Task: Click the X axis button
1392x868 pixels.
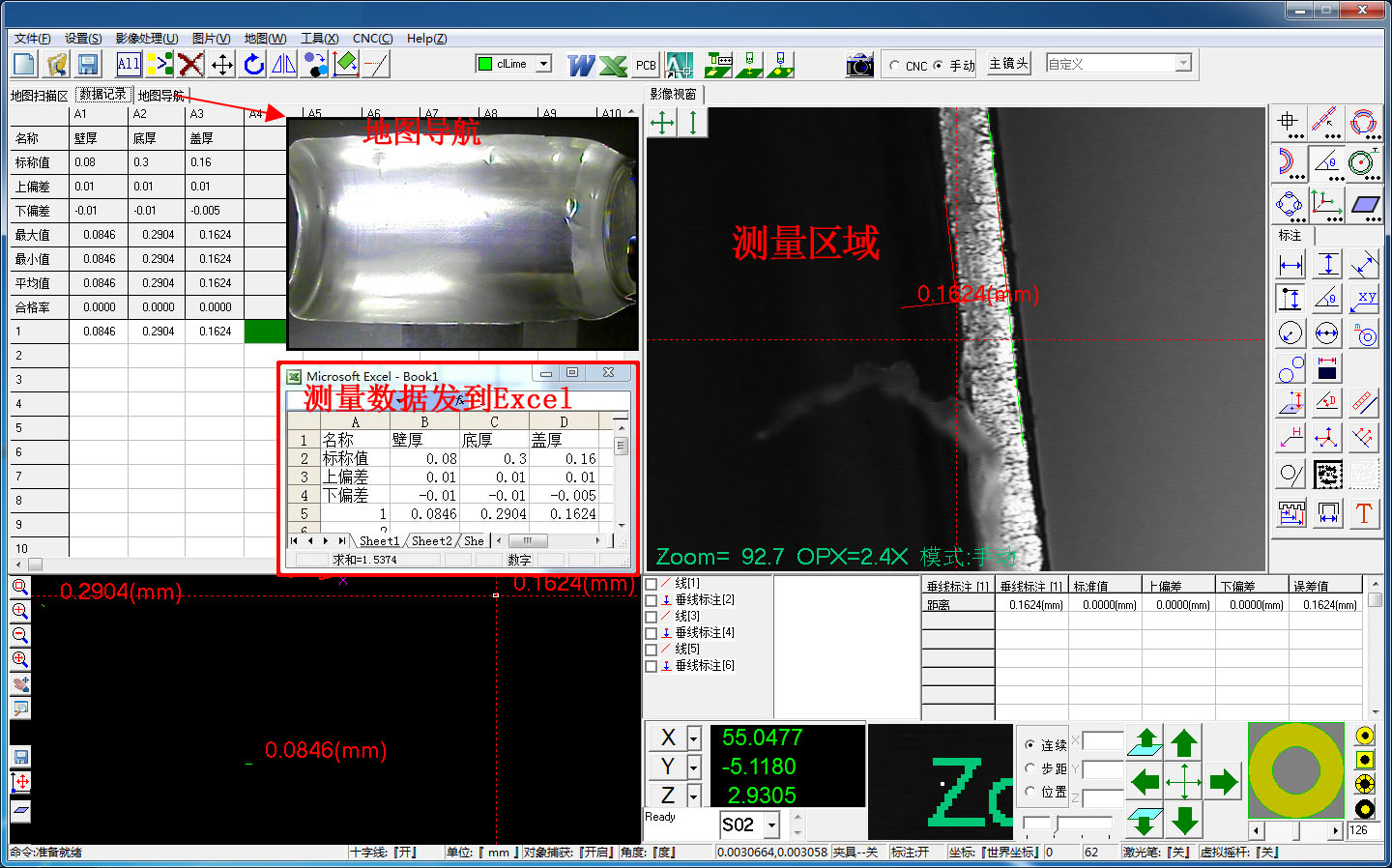Action: pos(667,738)
